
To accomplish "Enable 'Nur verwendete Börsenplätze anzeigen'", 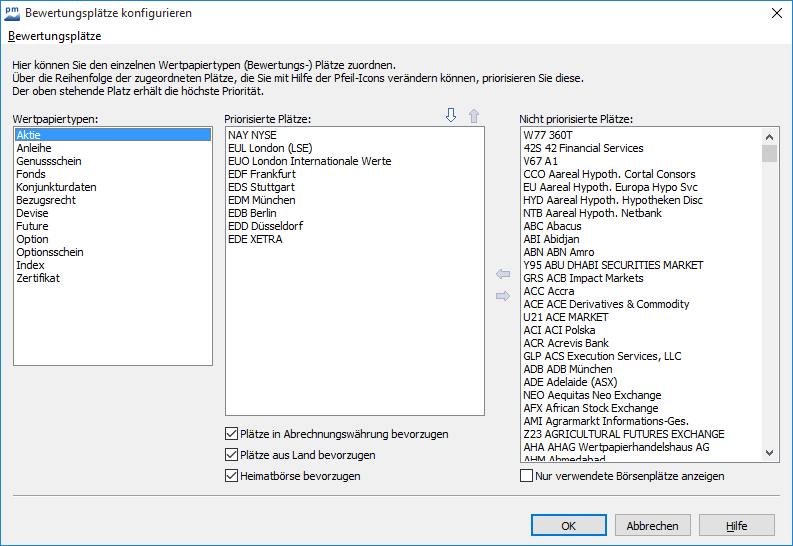I will point(527,477).
